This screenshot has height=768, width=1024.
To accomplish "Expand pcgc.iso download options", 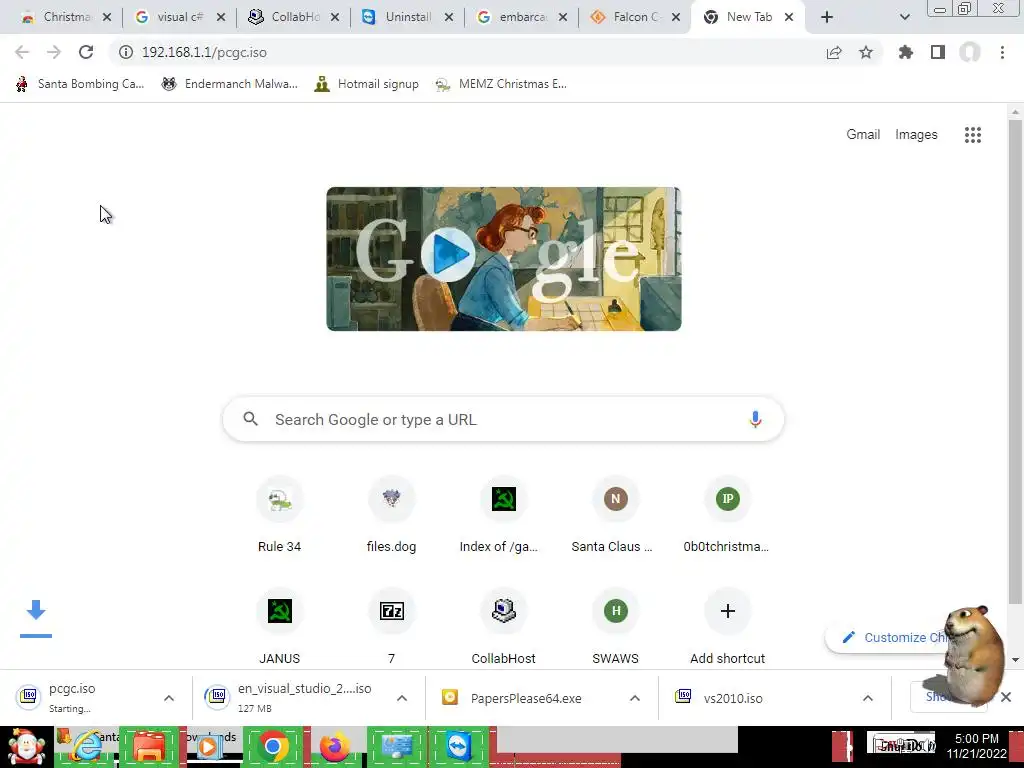I will (168, 698).
